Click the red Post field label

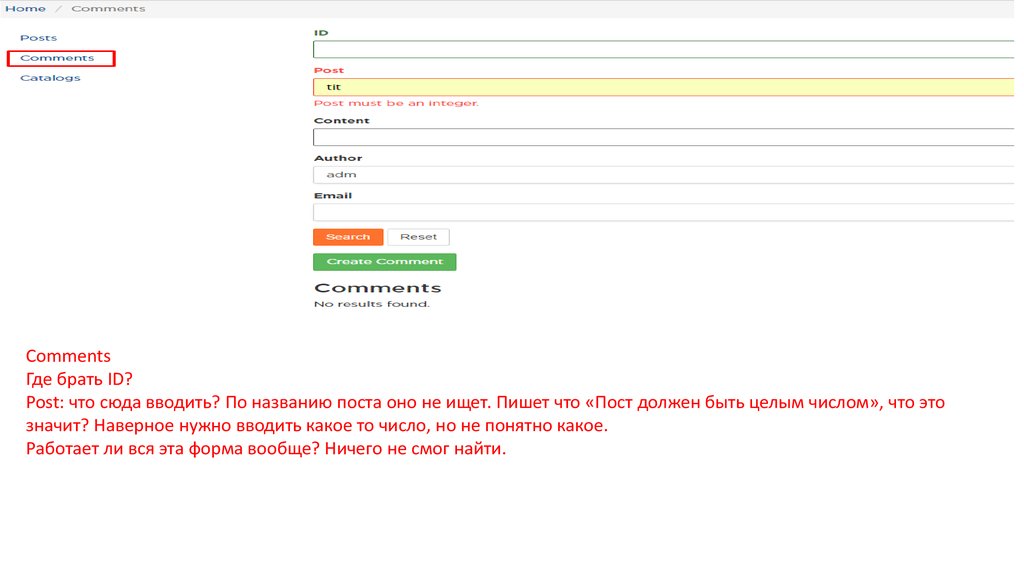coord(328,70)
